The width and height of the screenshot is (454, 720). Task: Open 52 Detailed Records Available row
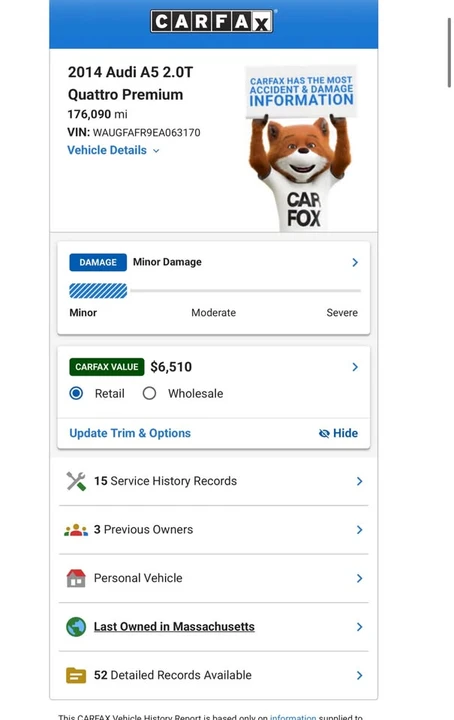213,675
